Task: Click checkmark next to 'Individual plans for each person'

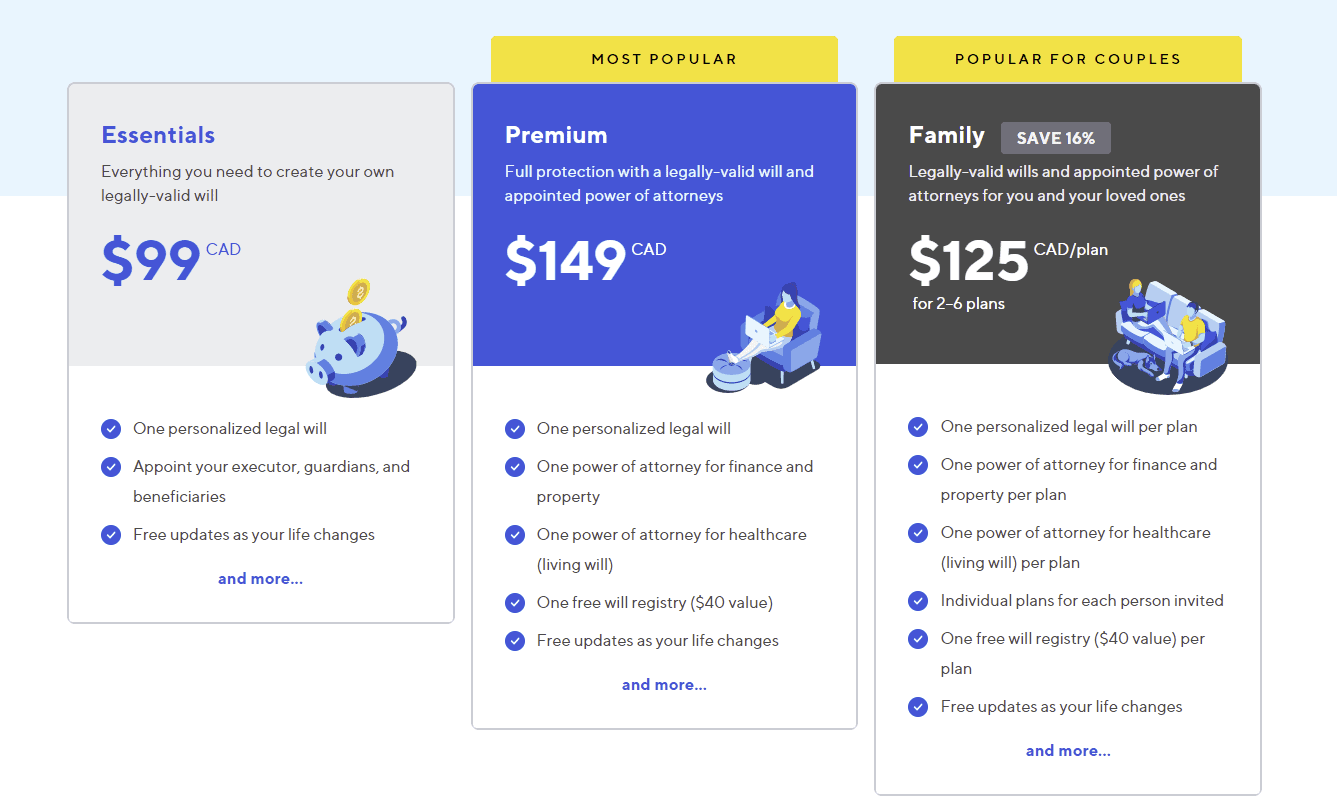Action: point(918,601)
